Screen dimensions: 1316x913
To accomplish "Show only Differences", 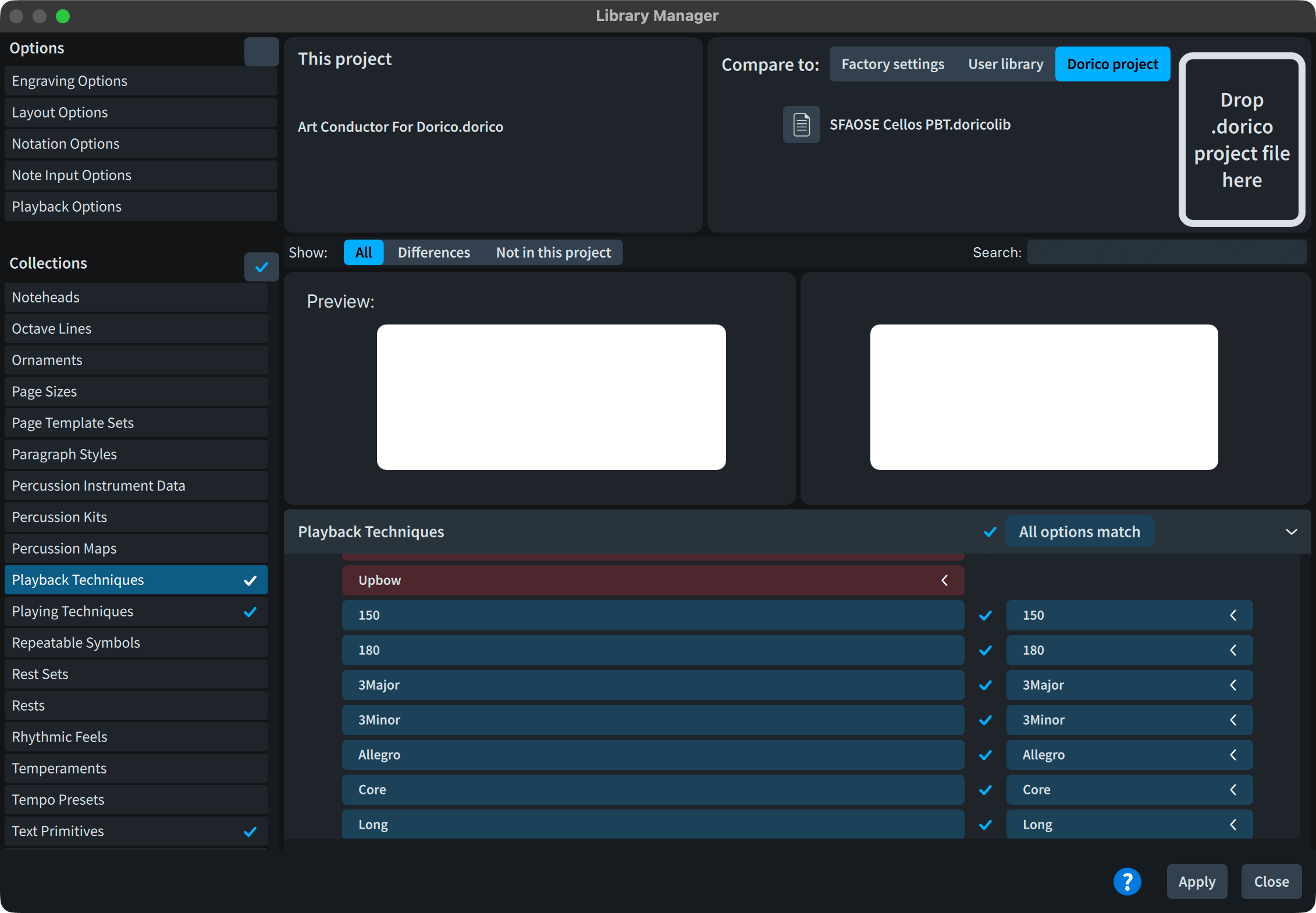I will pos(433,252).
